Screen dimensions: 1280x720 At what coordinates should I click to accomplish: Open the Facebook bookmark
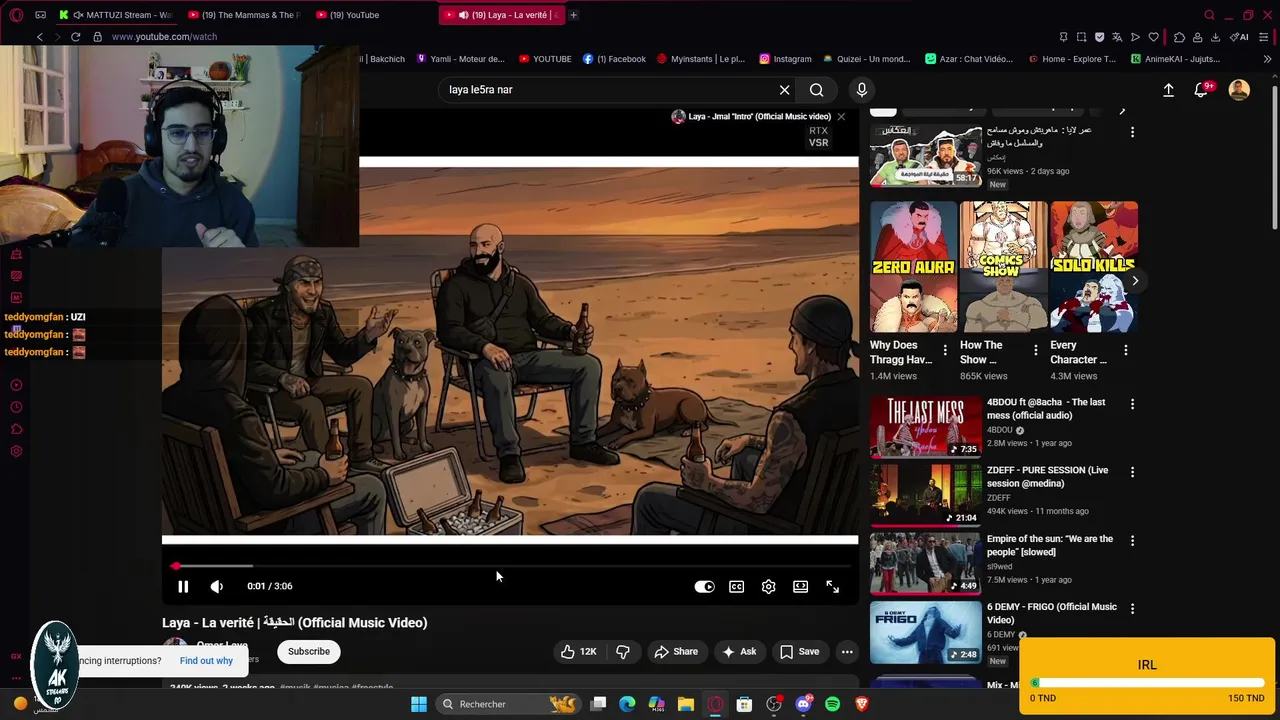click(614, 59)
